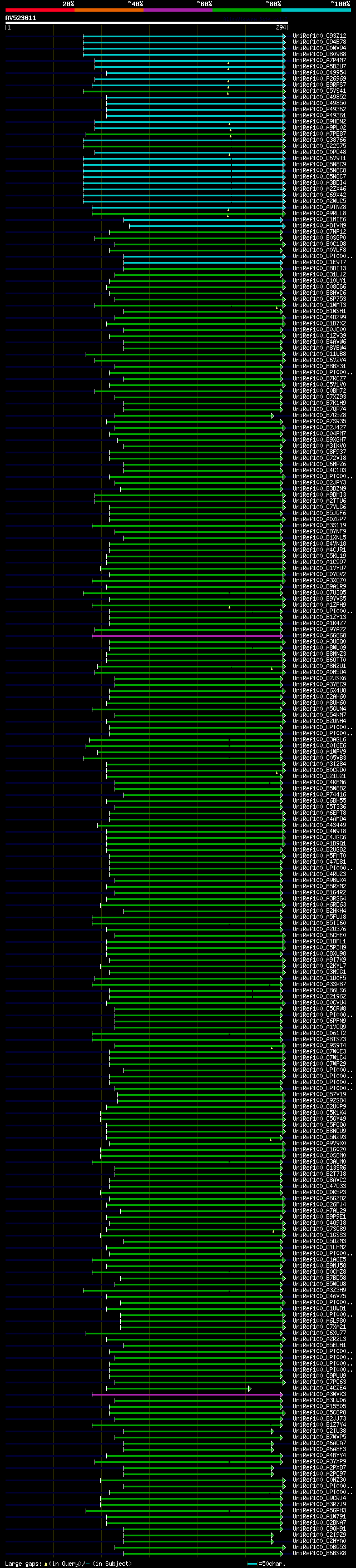Open hit UniRef100_Q94B78
356x1568 pixels.
click(319, 42)
